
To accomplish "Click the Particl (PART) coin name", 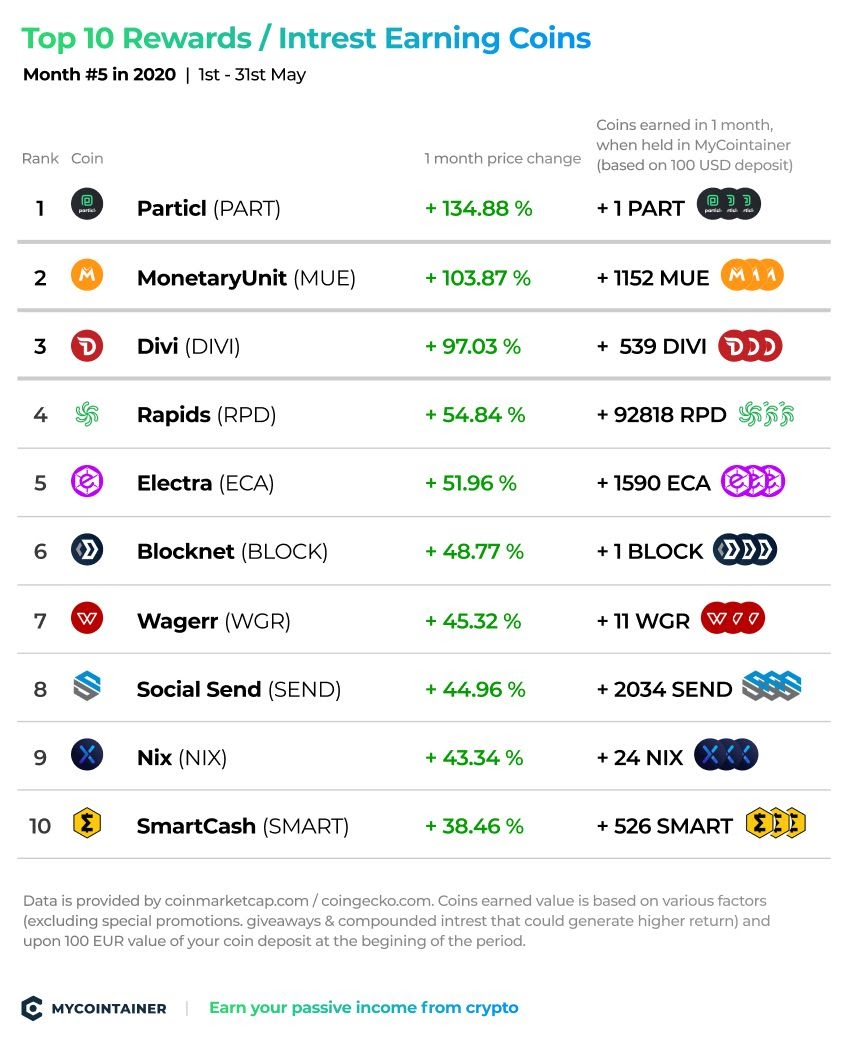I will [209, 209].
